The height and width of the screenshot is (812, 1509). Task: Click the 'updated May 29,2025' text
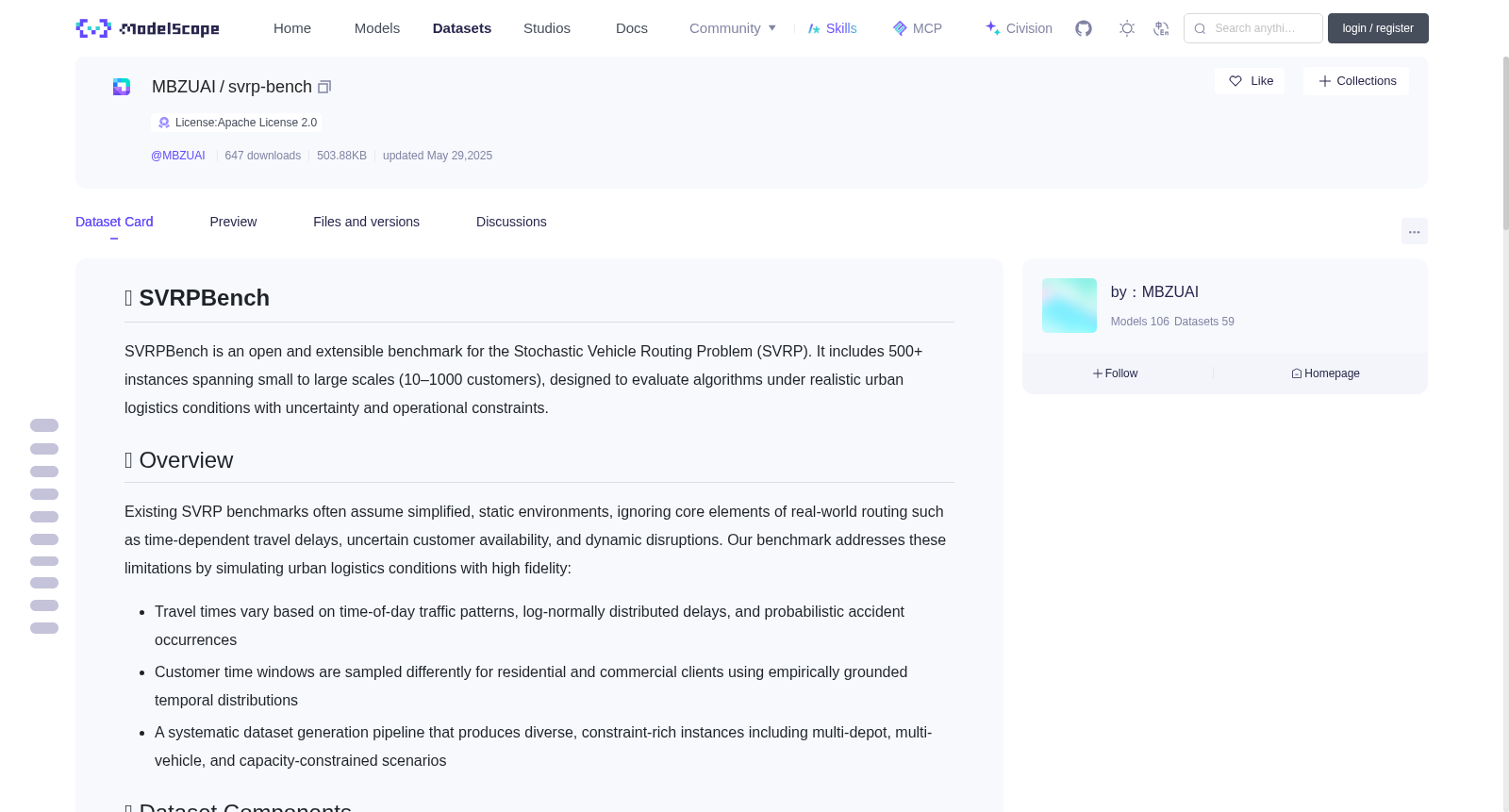click(438, 156)
